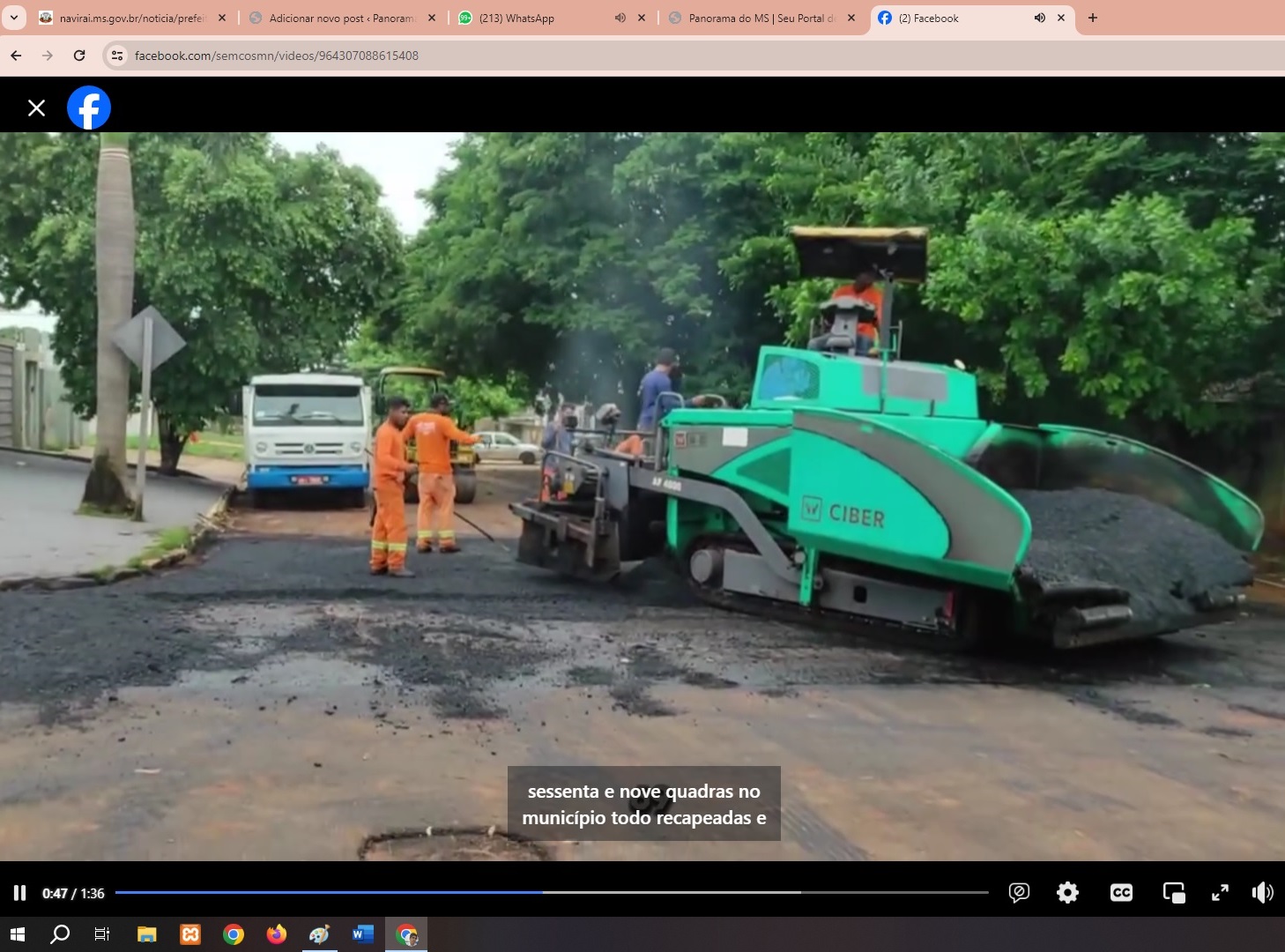Open the hide-comments chat icon in player
1285x952 pixels.
pyautogui.click(x=1019, y=893)
